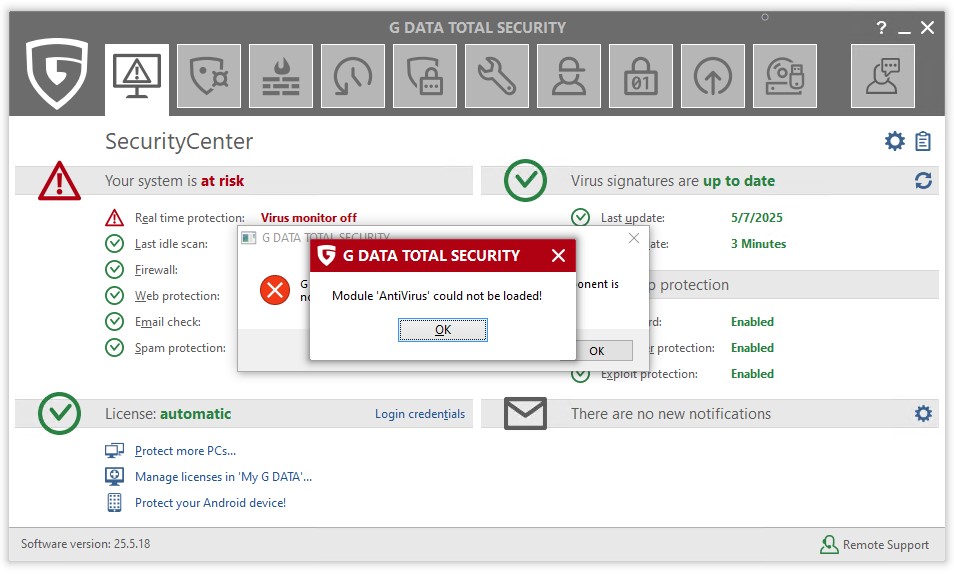This screenshot has height=575, width=954.
Task: Select Real time protection label
Action: click(x=190, y=218)
